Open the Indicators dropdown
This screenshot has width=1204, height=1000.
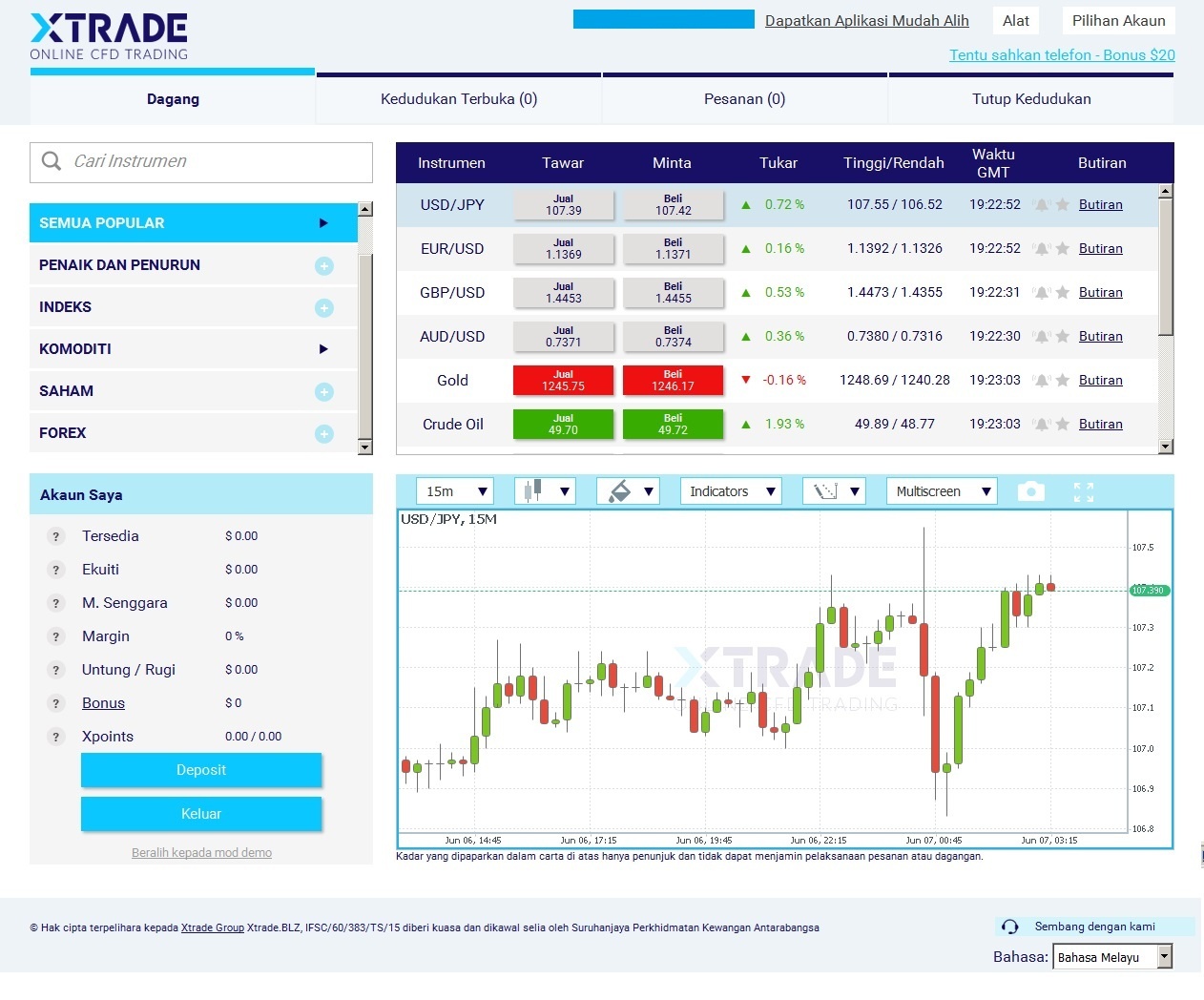(730, 490)
